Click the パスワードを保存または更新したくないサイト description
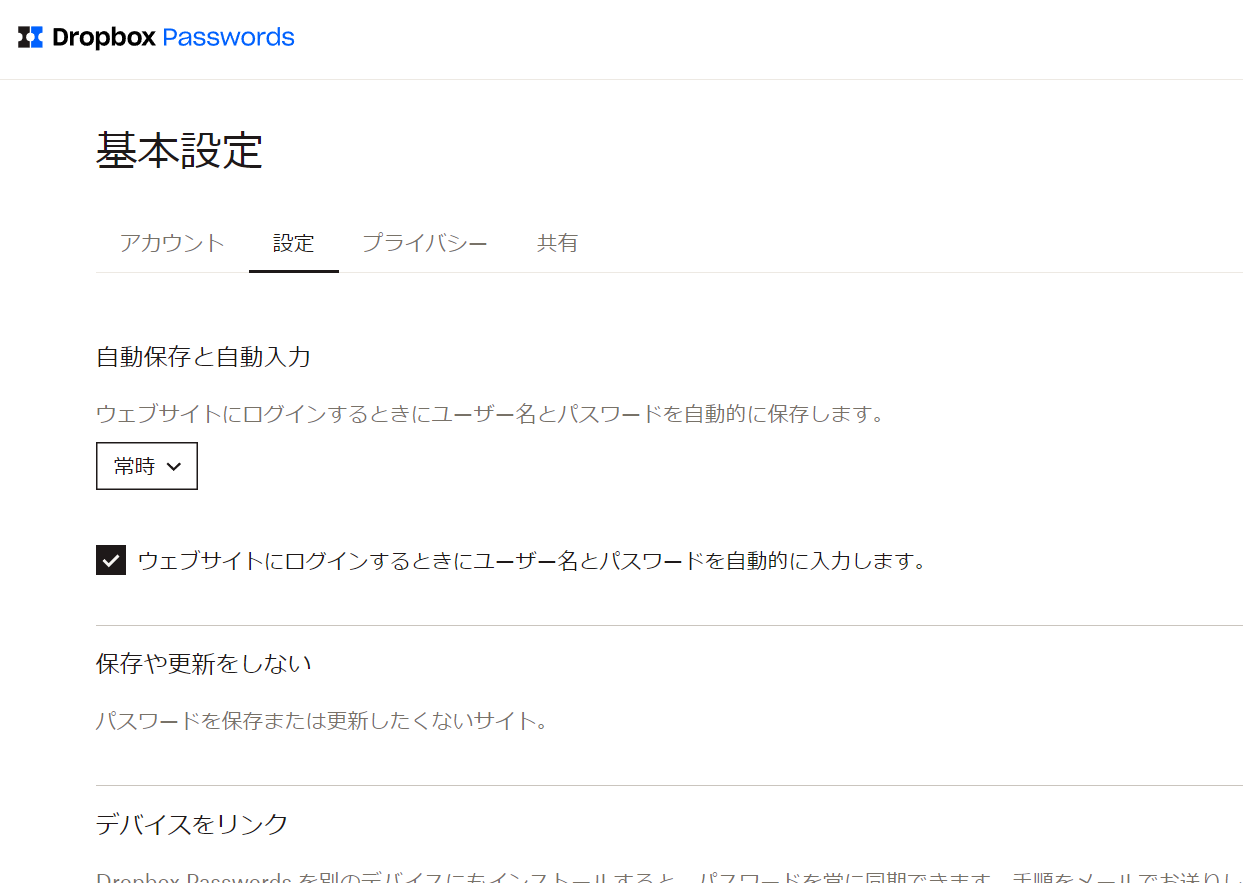 click(x=322, y=721)
